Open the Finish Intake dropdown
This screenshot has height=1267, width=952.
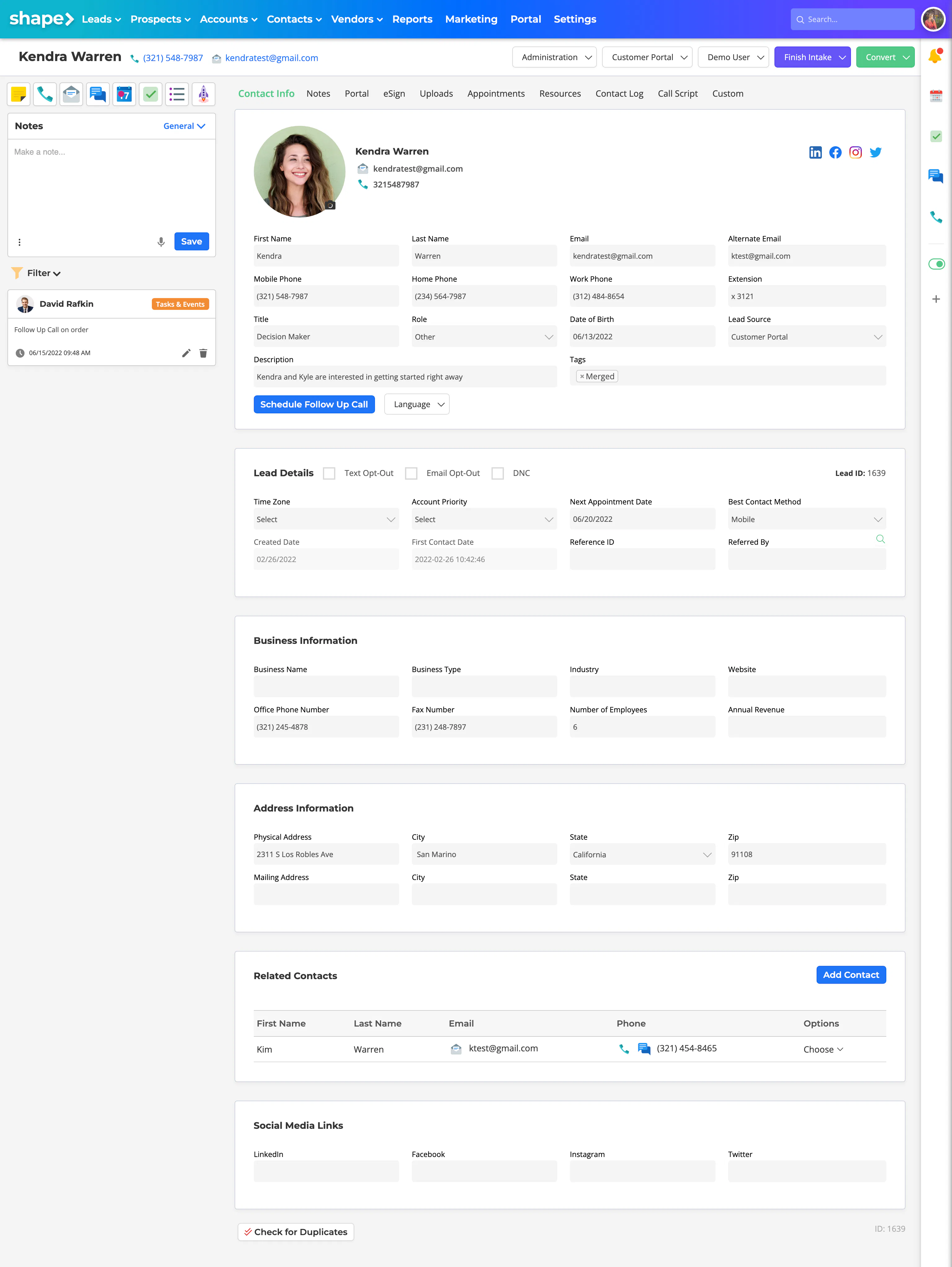click(x=812, y=57)
